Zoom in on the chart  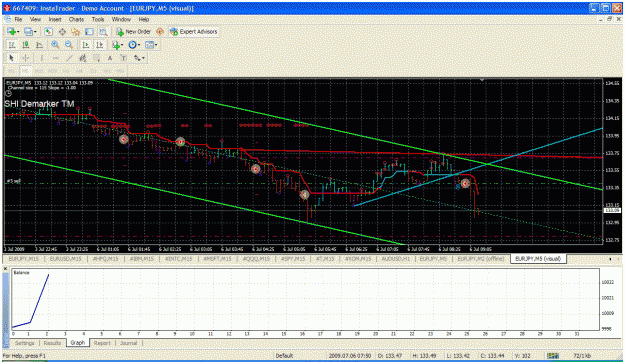tap(55, 45)
